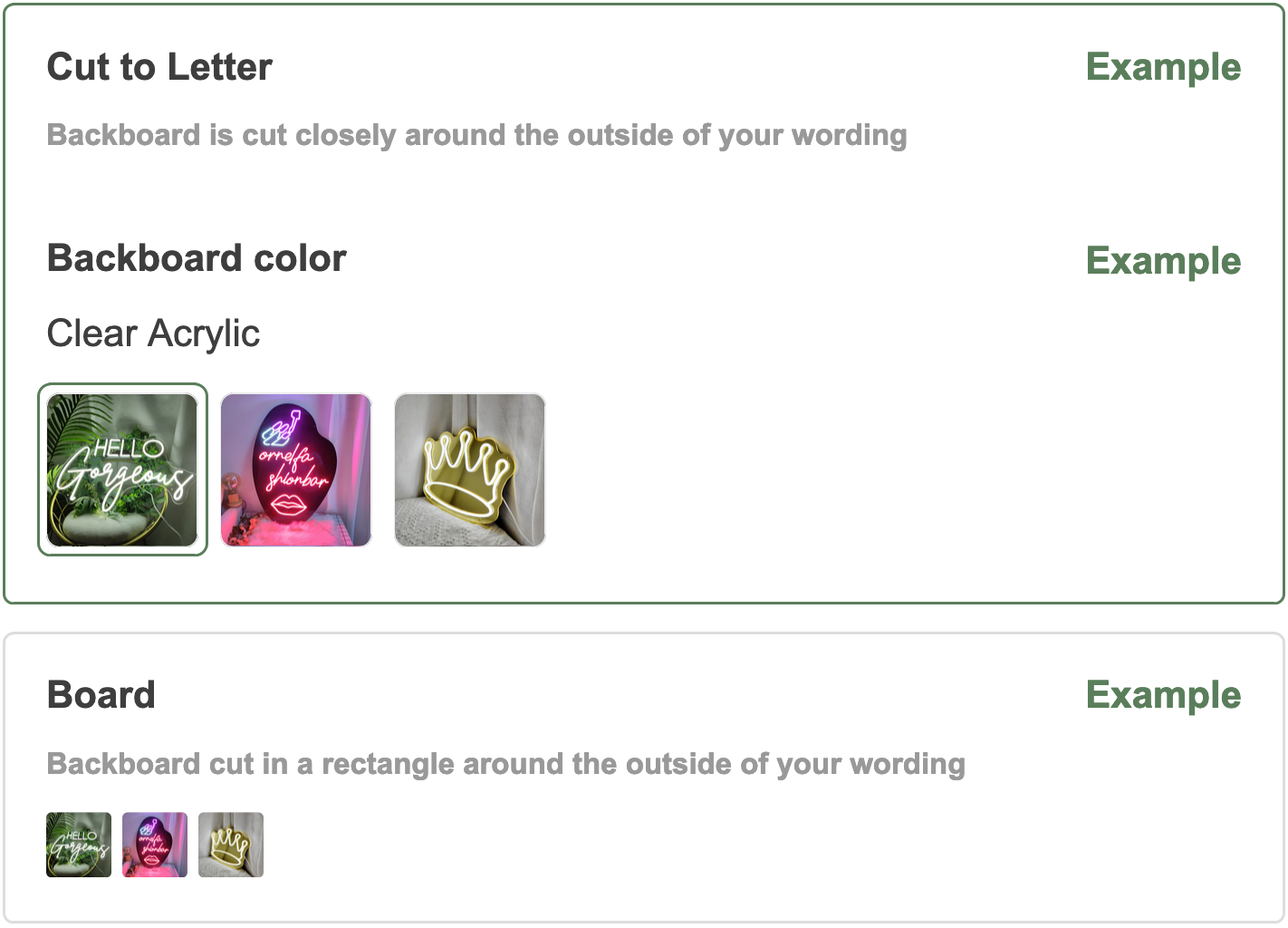1288x928 pixels.
Task: Open the Example link beside Backboard color
Action: (x=1163, y=261)
